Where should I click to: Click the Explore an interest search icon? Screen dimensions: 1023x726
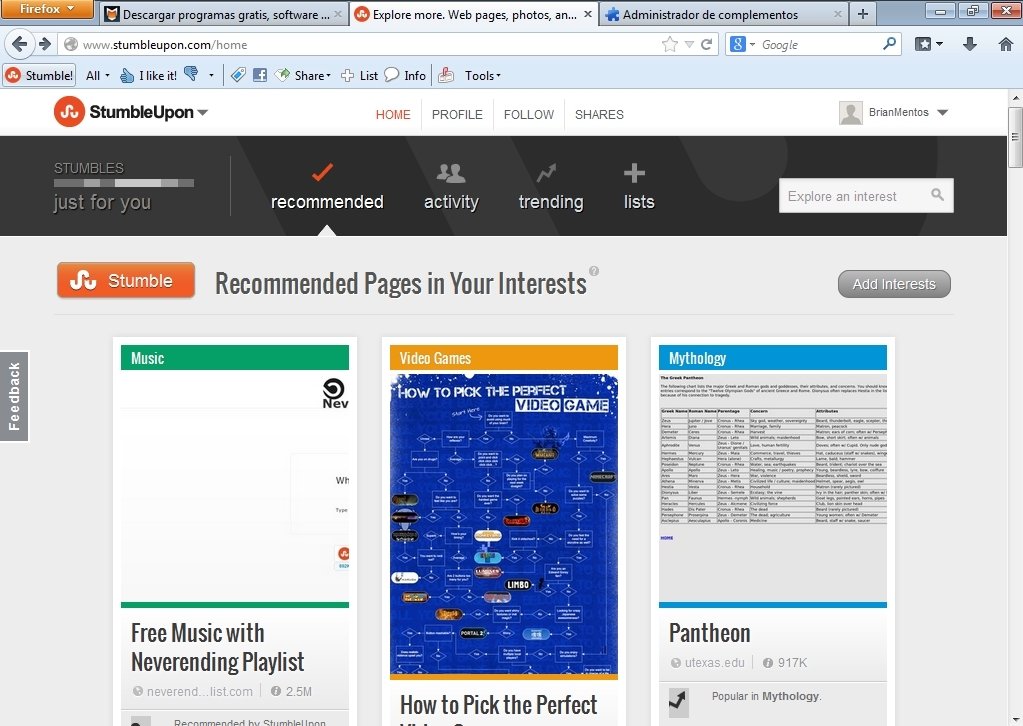[x=938, y=194]
